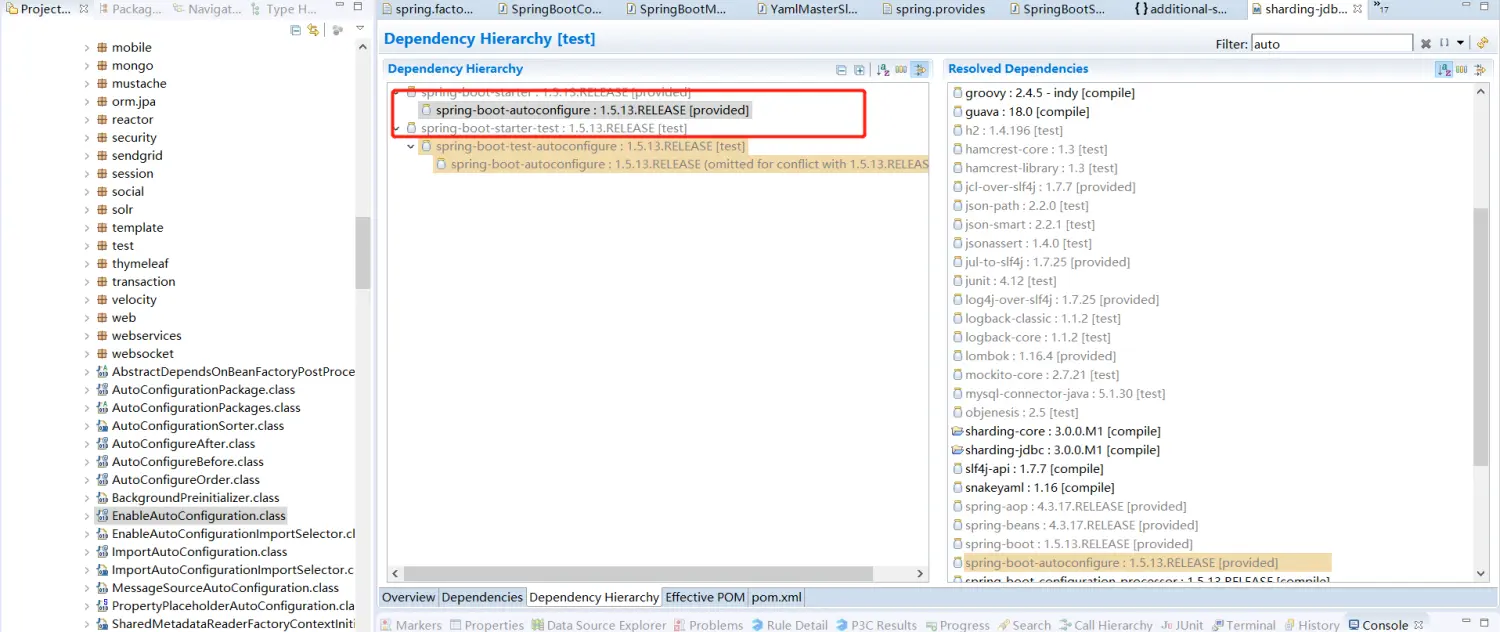Open the Package Explorer view tab
Screen dimensions: 1500x632
[x=129, y=9]
